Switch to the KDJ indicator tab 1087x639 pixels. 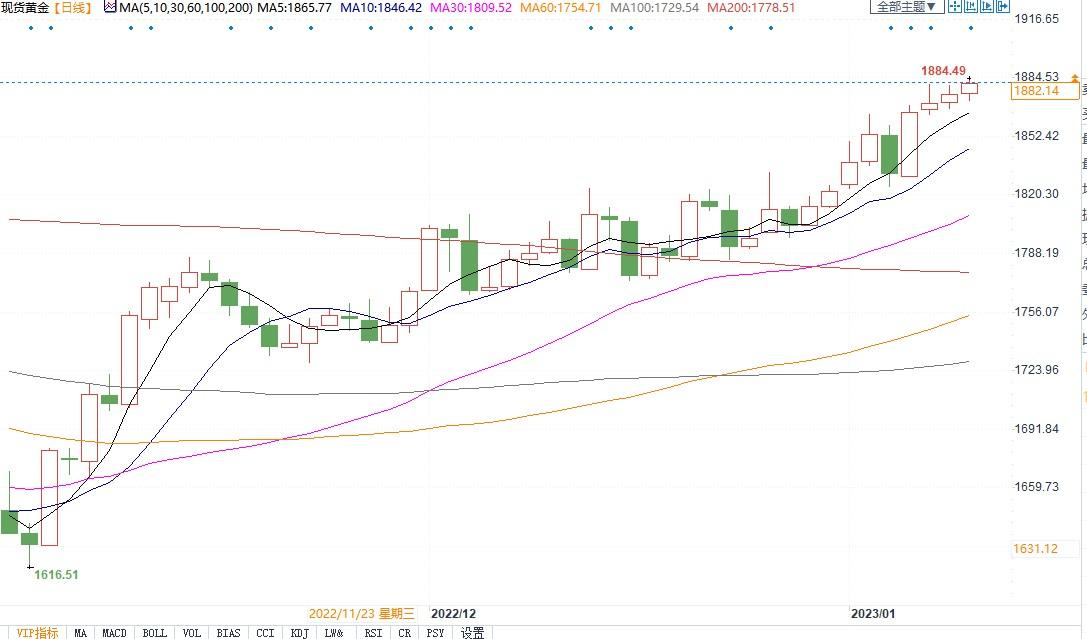(299, 632)
